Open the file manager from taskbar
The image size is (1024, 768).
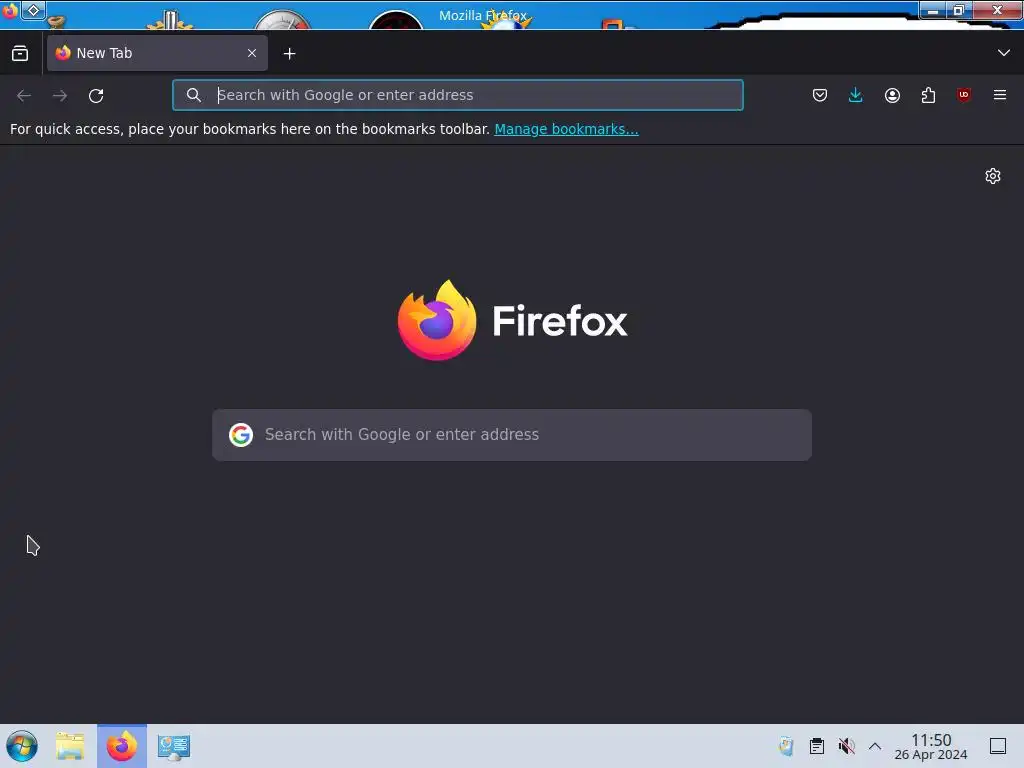70,746
